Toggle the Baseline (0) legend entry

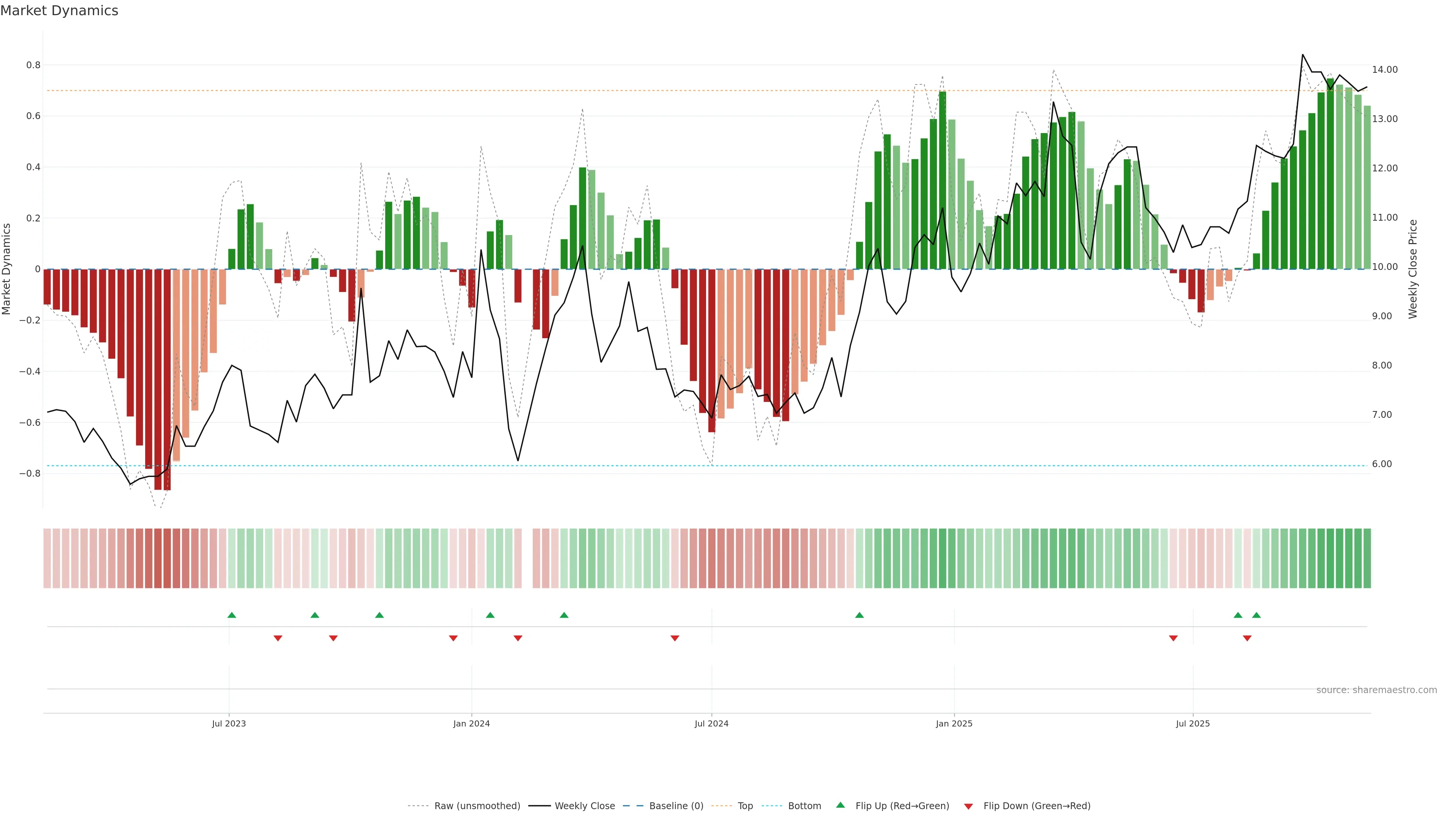676,806
